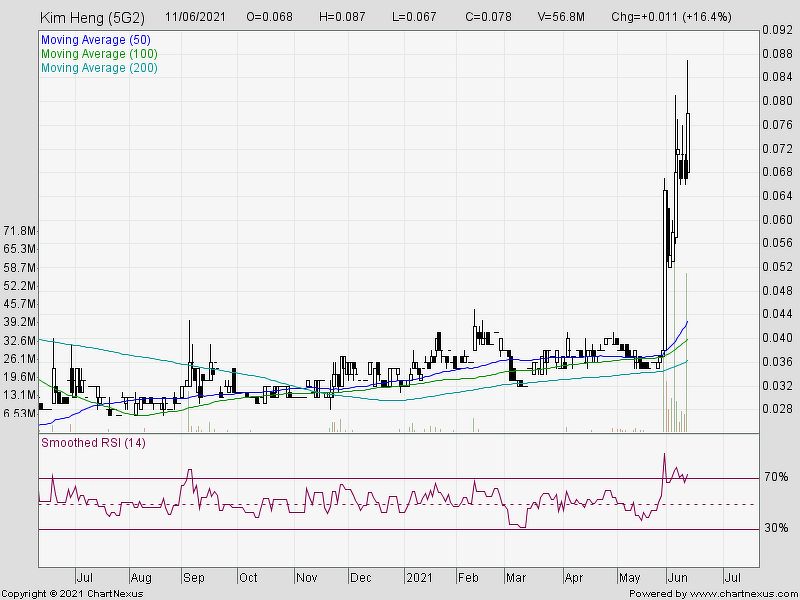
Task: Click price axis label '0.076'
Action: click(777, 125)
